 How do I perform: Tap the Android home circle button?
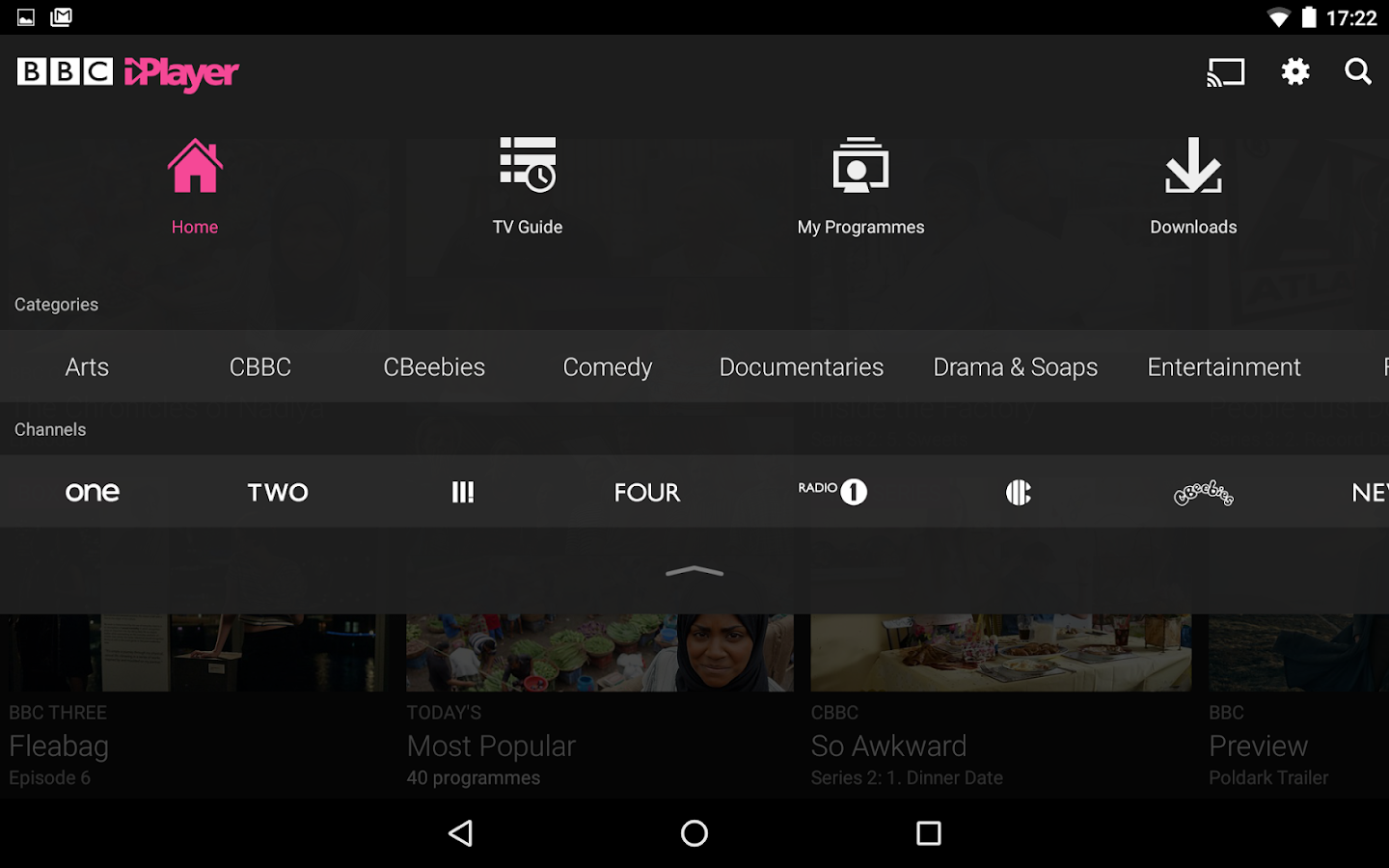coord(694,833)
